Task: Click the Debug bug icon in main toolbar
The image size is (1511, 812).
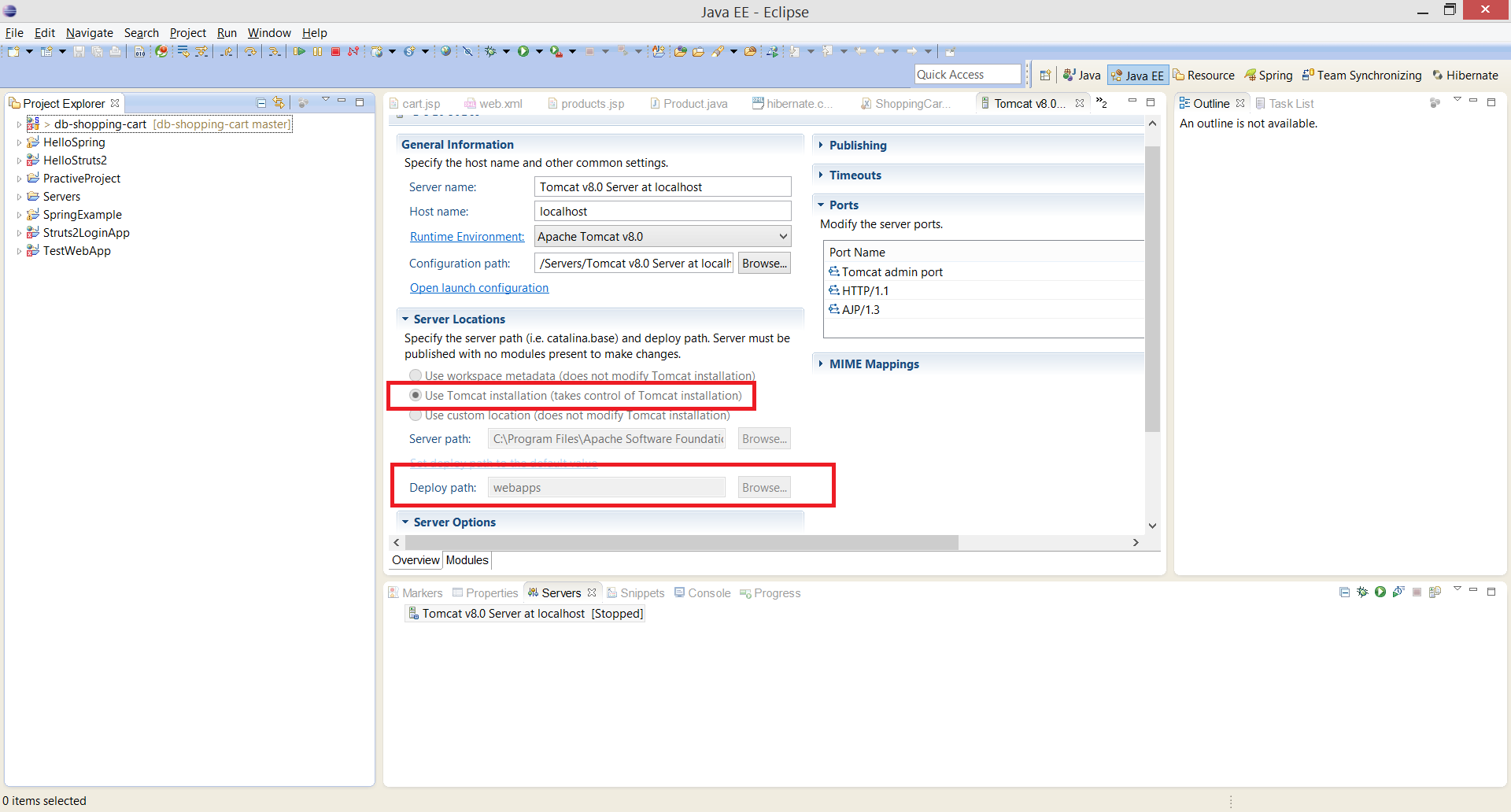Action: [490, 51]
